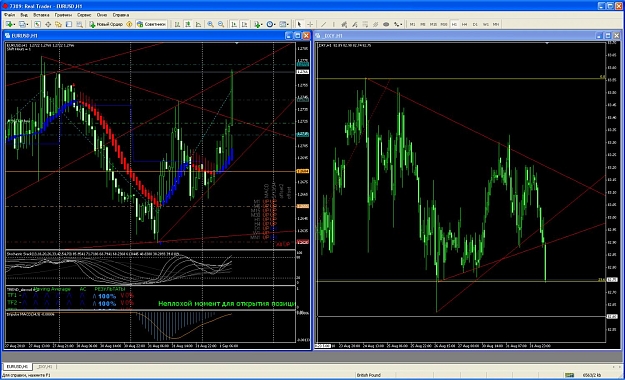
Task: Expand the Periods dropdown arrow
Action: [x=275, y=24]
